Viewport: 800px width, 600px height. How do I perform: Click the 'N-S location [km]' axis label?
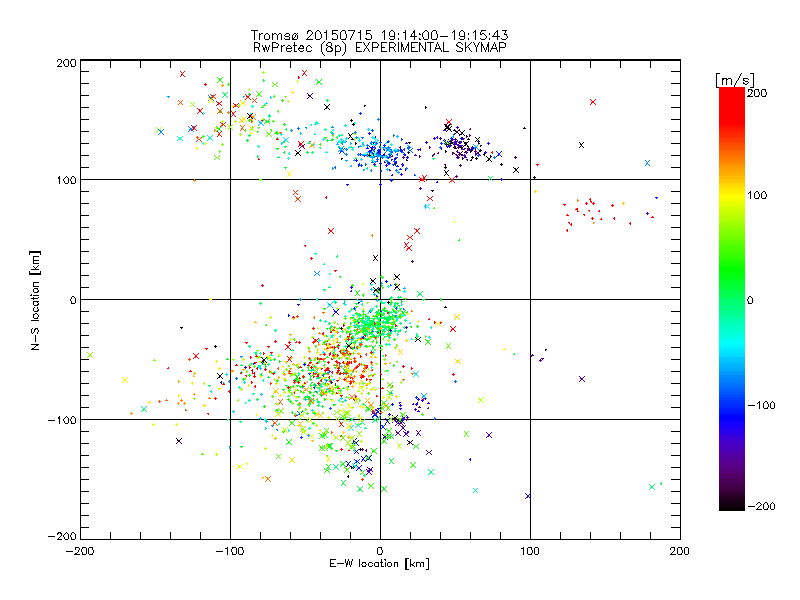(35, 300)
